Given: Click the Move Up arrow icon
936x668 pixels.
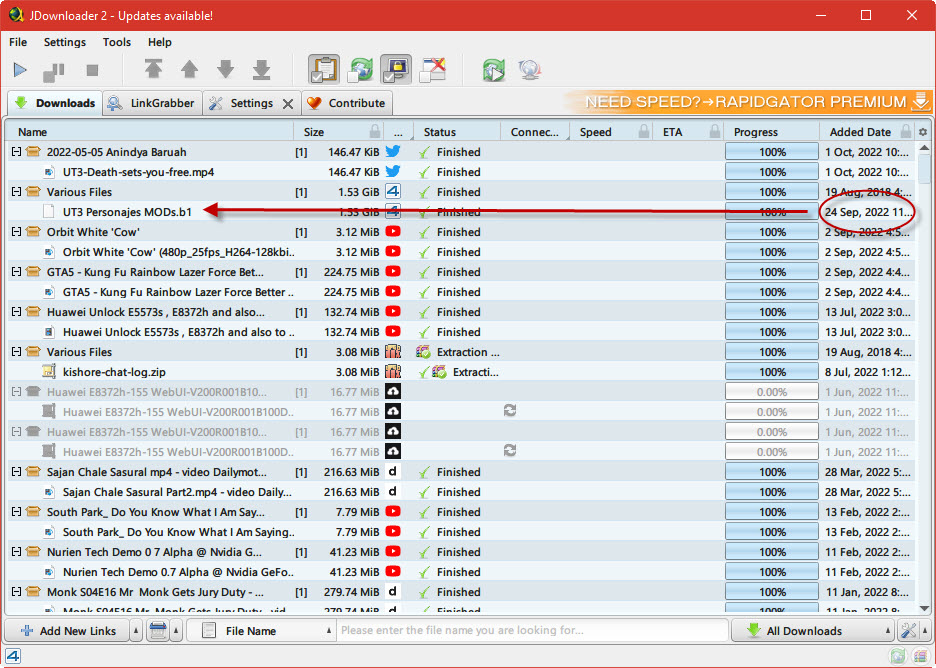Looking at the screenshot, I should (189, 69).
